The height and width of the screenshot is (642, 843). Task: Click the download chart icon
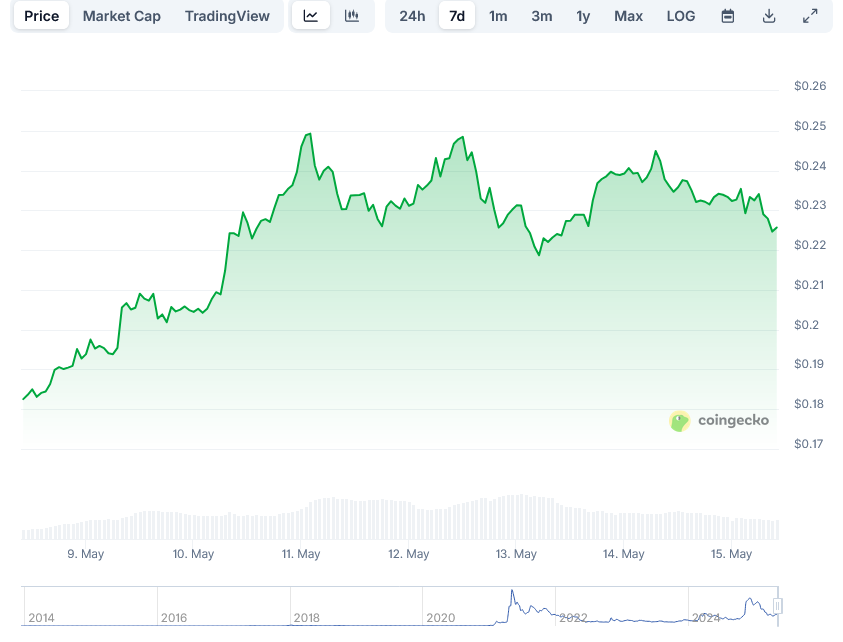[x=768, y=15]
